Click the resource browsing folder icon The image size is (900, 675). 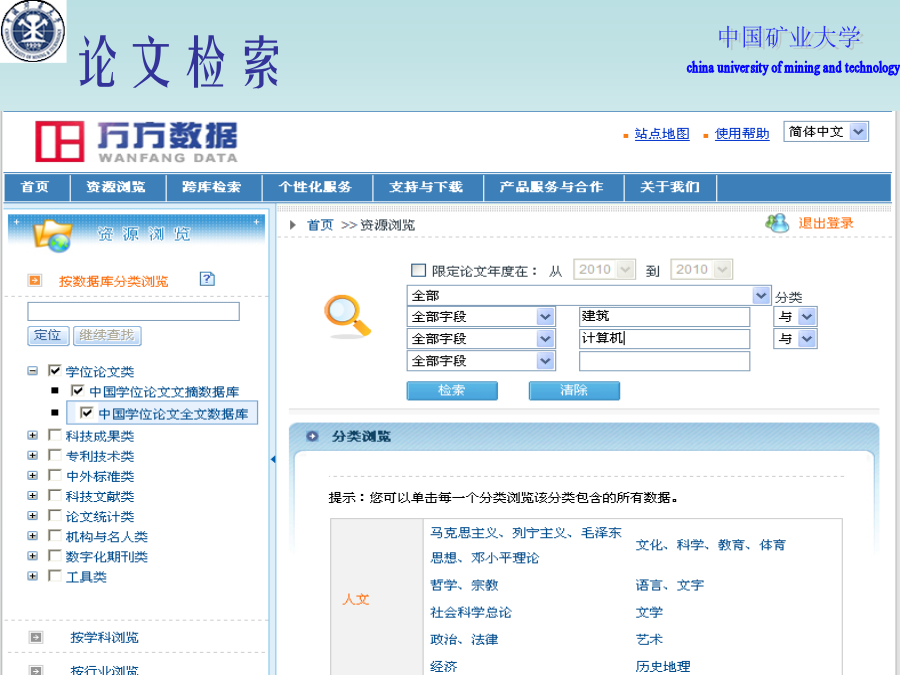tap(52, 235)
